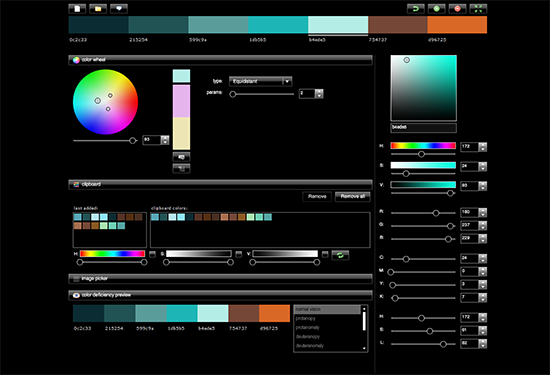
Task: Toggle the value filter checkbox in clipboard
Action: (325, 254)
